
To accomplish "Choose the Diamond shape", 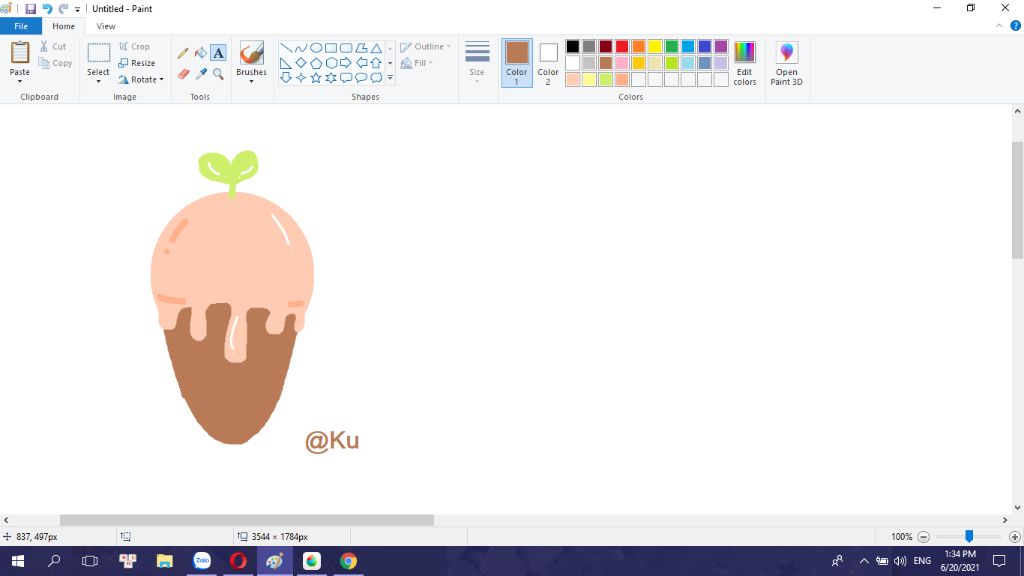I will pos(300,63).
